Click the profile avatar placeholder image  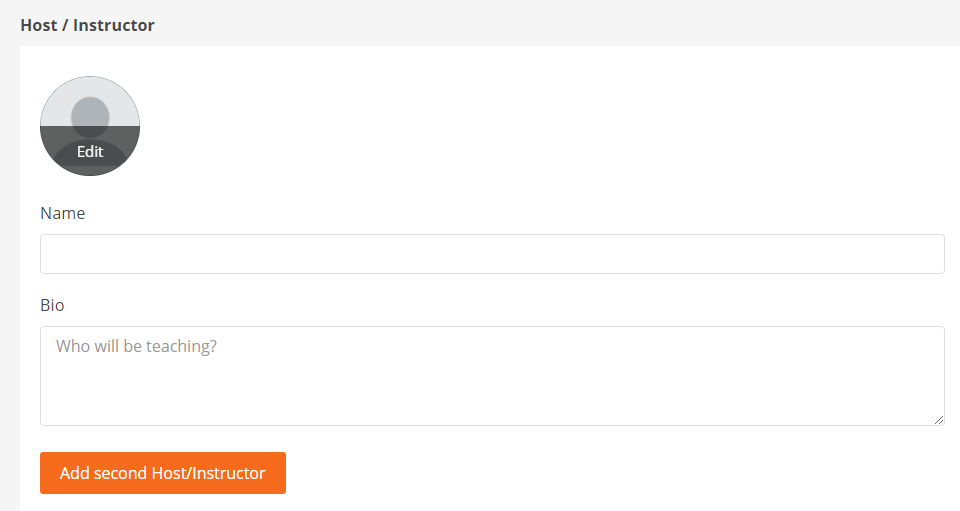pyautogui.click(x=90, y=126)
